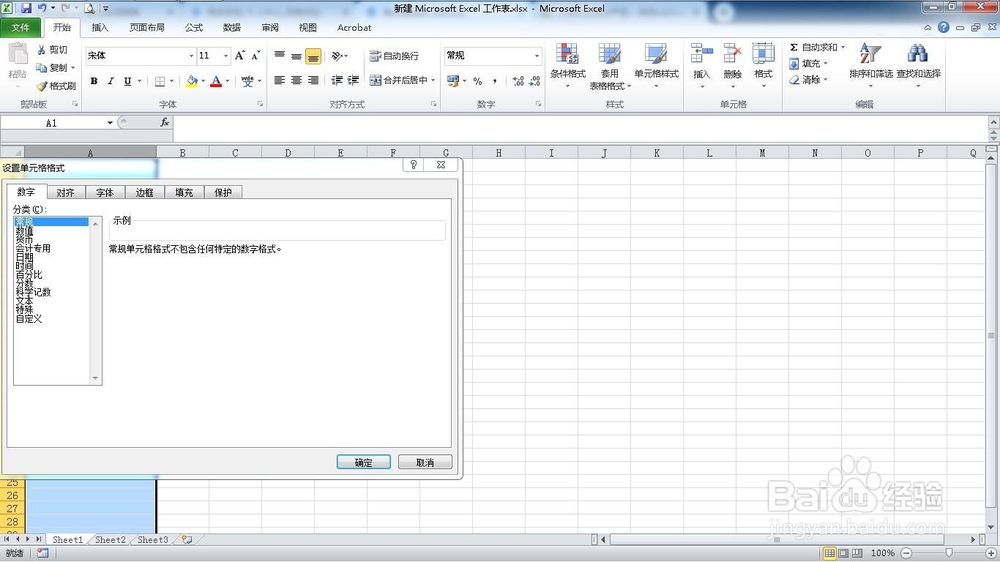This screenshot has height=562, width=1000.
Task: Click the Paste icon in clipboard group
Action: click(17, 56)
